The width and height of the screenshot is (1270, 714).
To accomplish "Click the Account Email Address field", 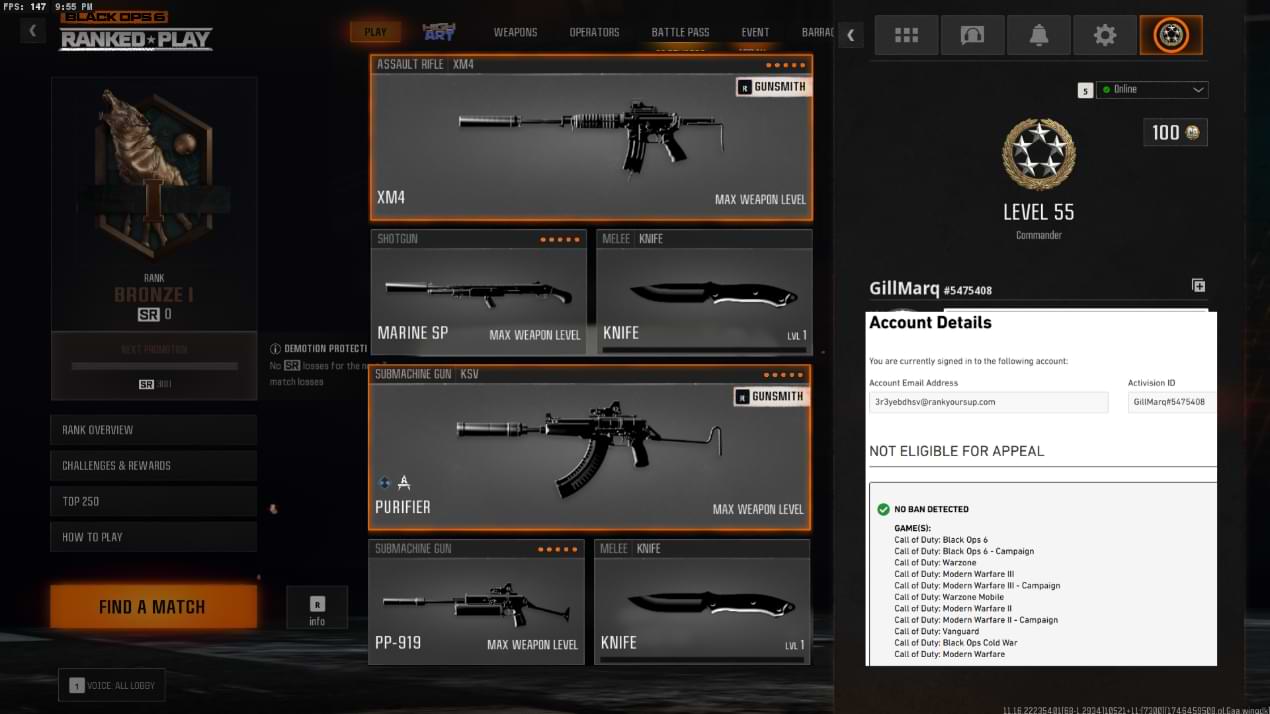I will 988,402.
